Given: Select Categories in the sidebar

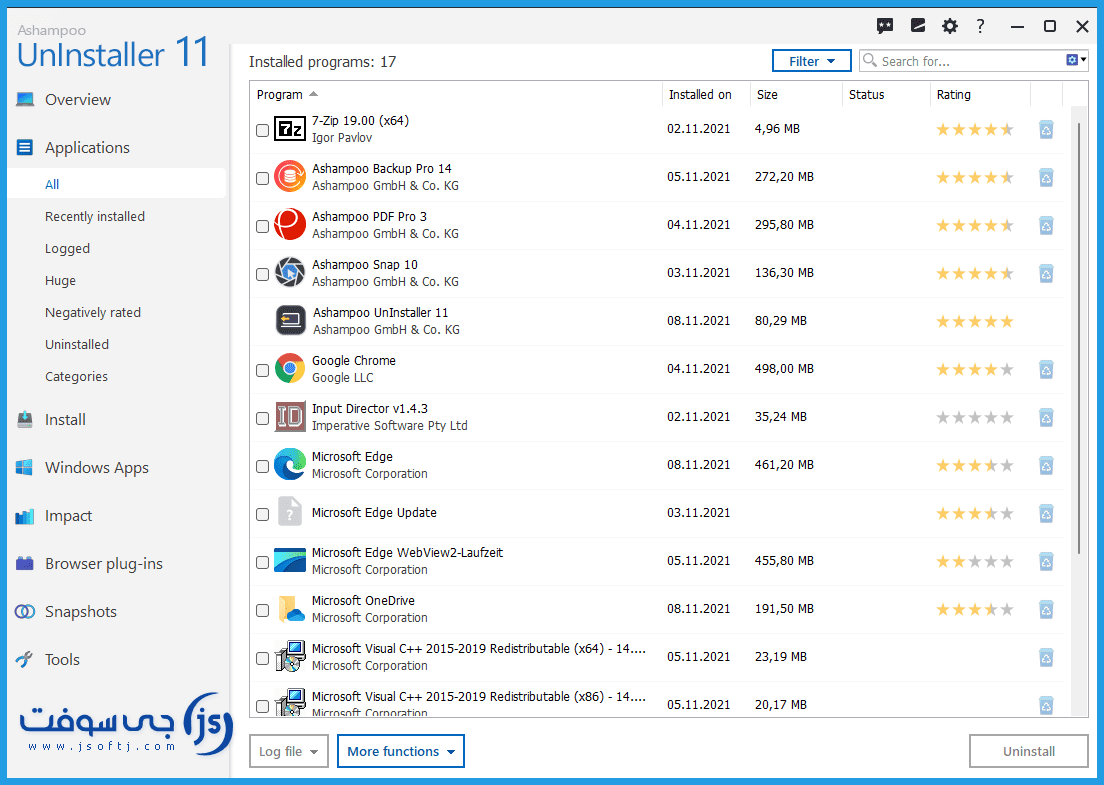Looking at the screenshot, I should click(76, 377).
